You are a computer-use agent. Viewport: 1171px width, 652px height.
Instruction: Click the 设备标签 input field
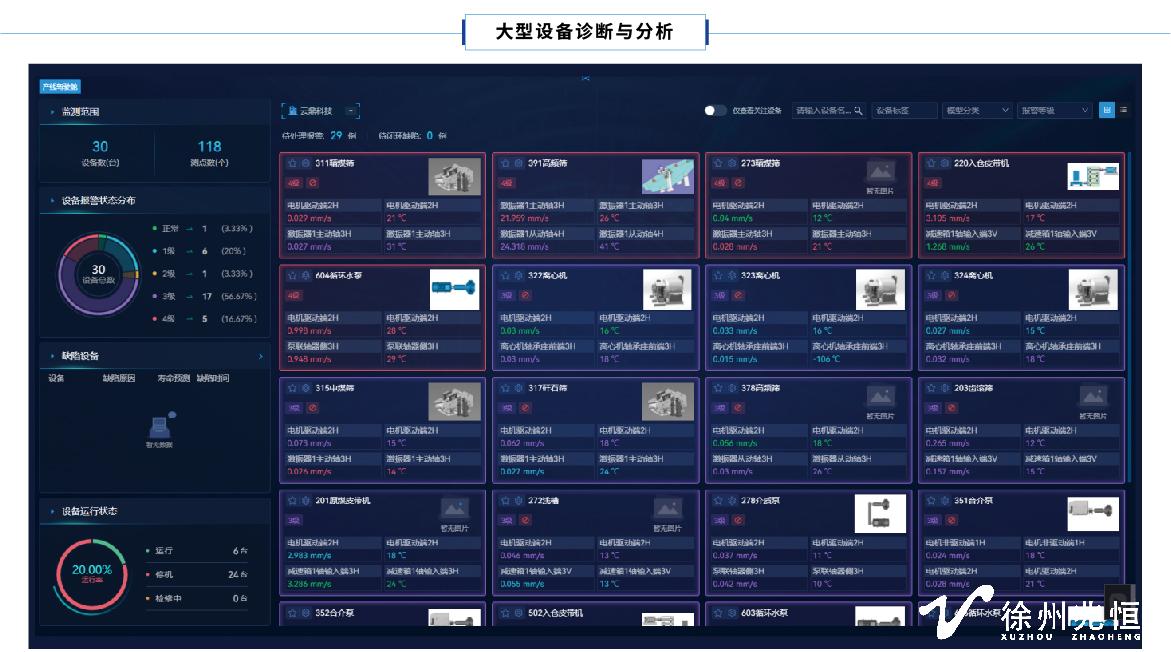tap(904, 111)
